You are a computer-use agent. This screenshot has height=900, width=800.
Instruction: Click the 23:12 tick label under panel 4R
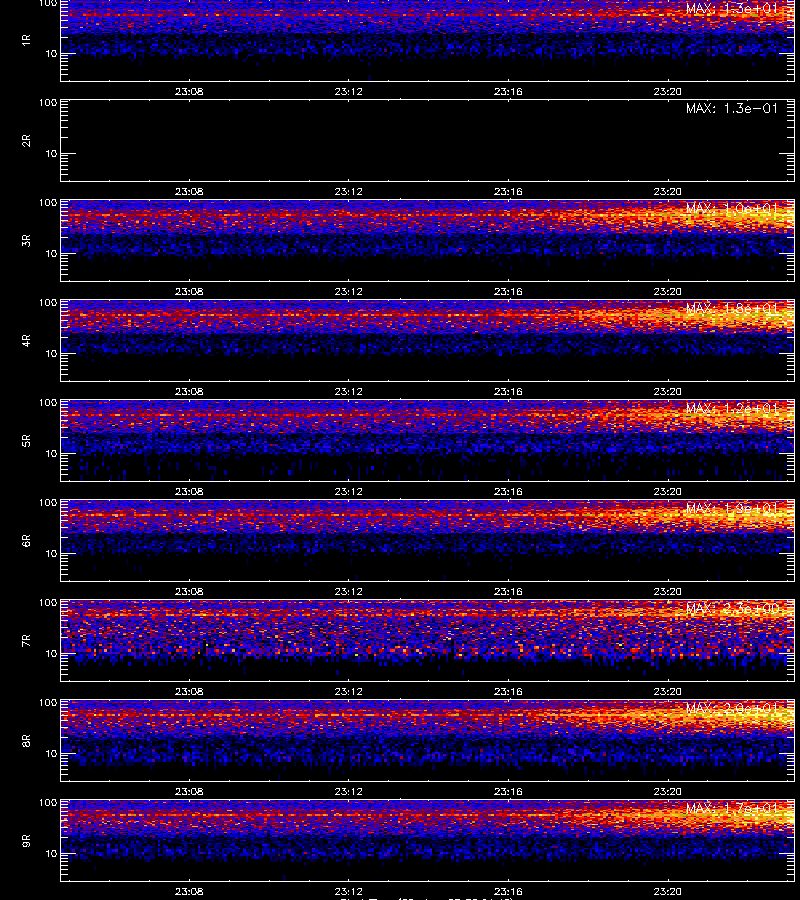[x=348, y=391]
